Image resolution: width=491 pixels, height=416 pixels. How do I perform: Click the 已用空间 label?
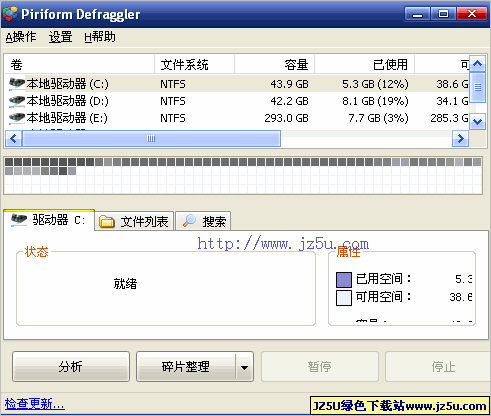click(384, 279)
